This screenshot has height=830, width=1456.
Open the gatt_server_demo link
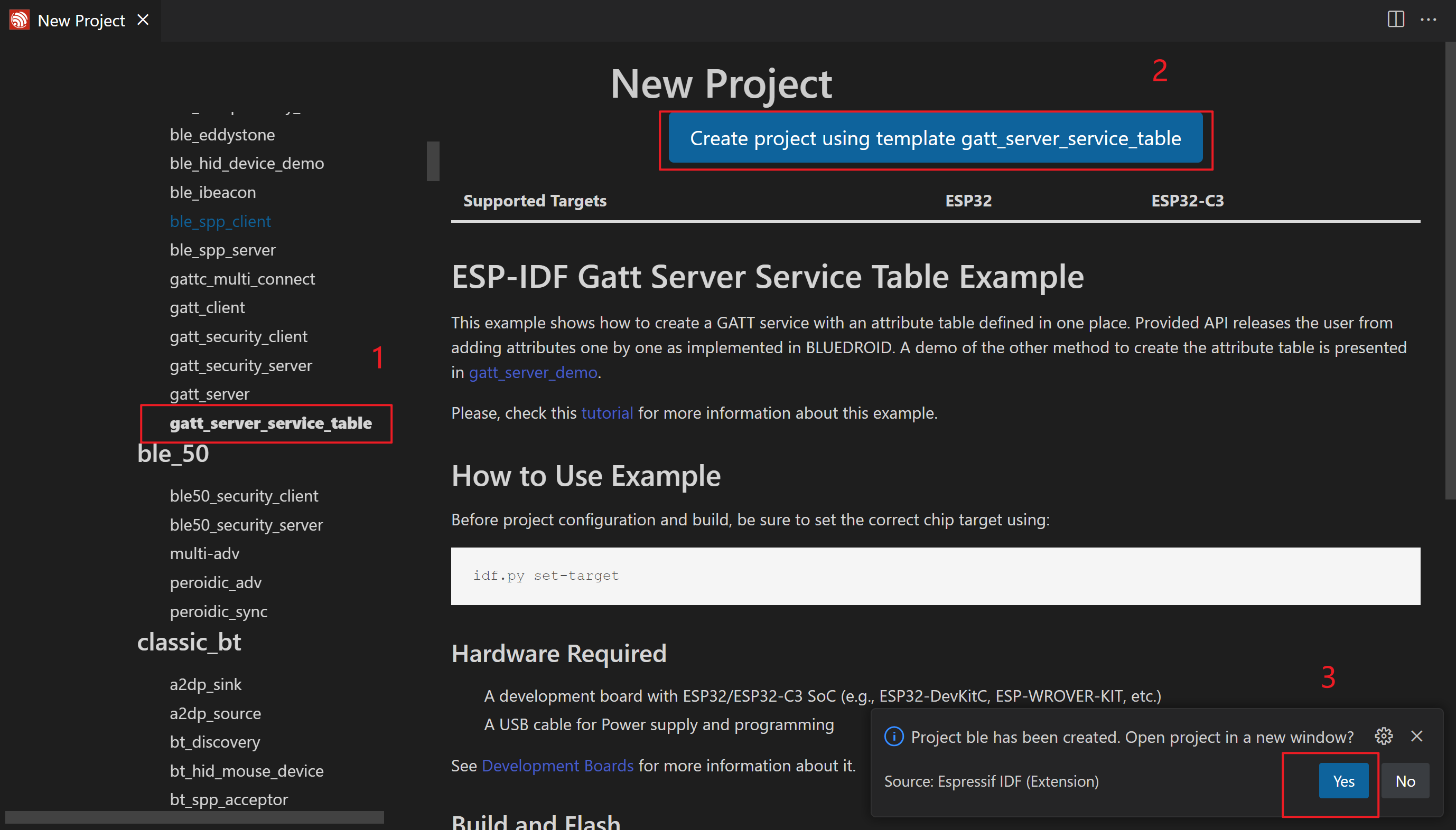tap(533, 372)
